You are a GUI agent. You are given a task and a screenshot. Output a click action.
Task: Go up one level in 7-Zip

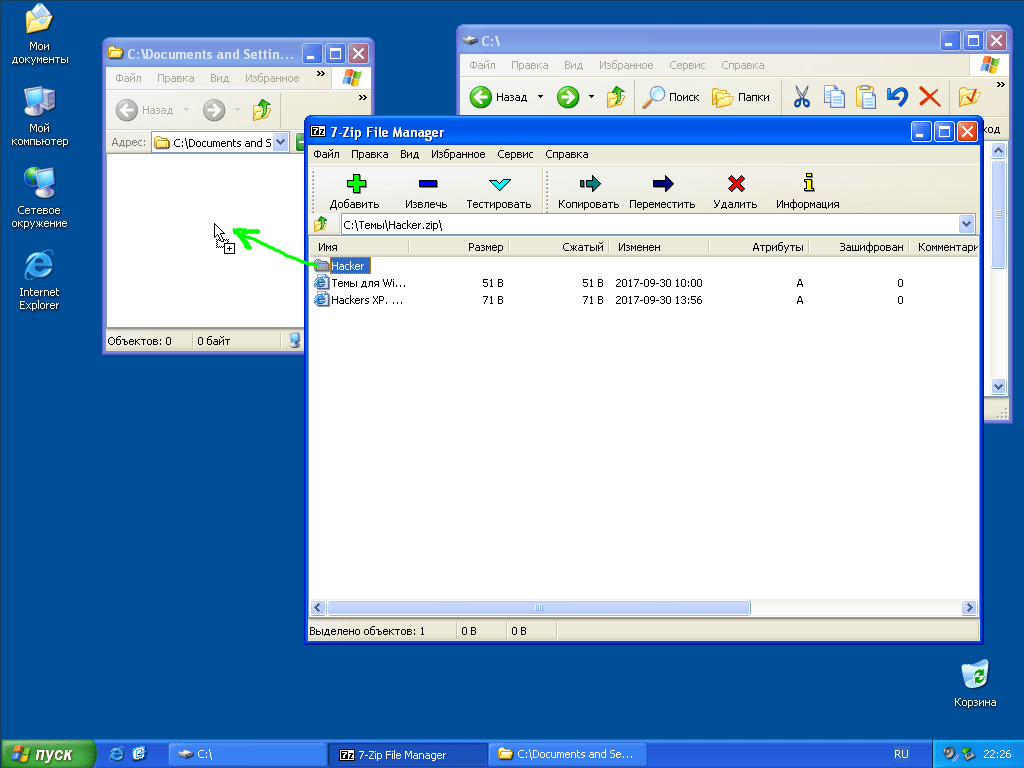coord(321,224)
